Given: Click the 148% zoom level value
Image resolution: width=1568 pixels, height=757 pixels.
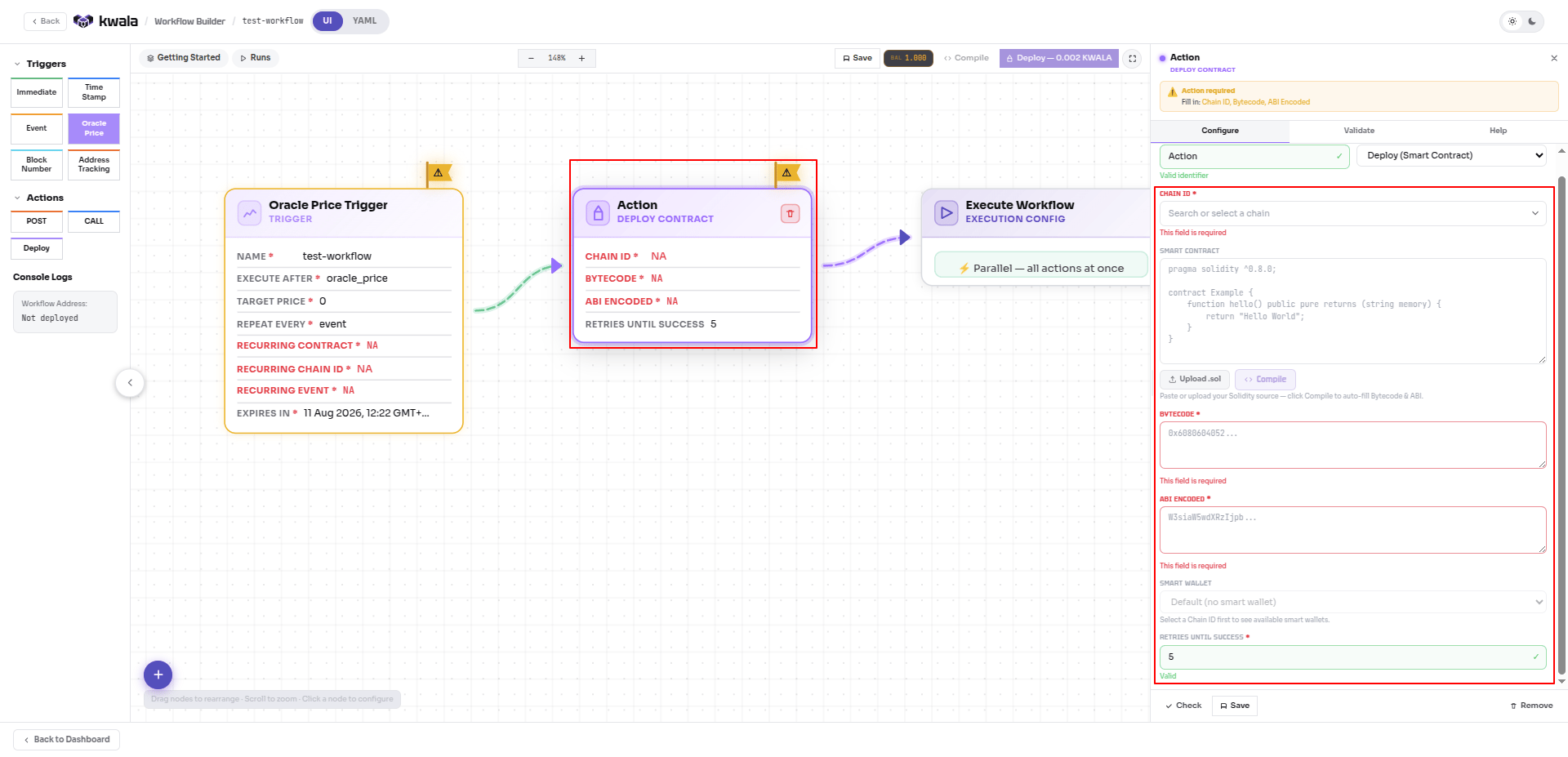Looking at the screenshot, I should (557, 58).
